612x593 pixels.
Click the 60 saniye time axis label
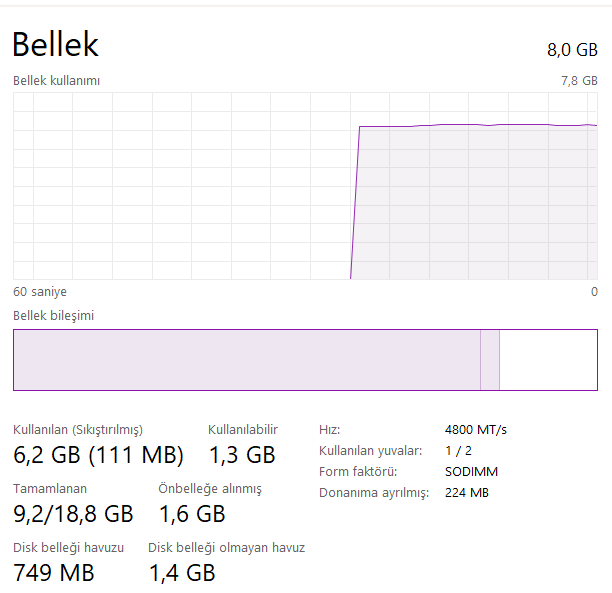[x=40, y=292]
